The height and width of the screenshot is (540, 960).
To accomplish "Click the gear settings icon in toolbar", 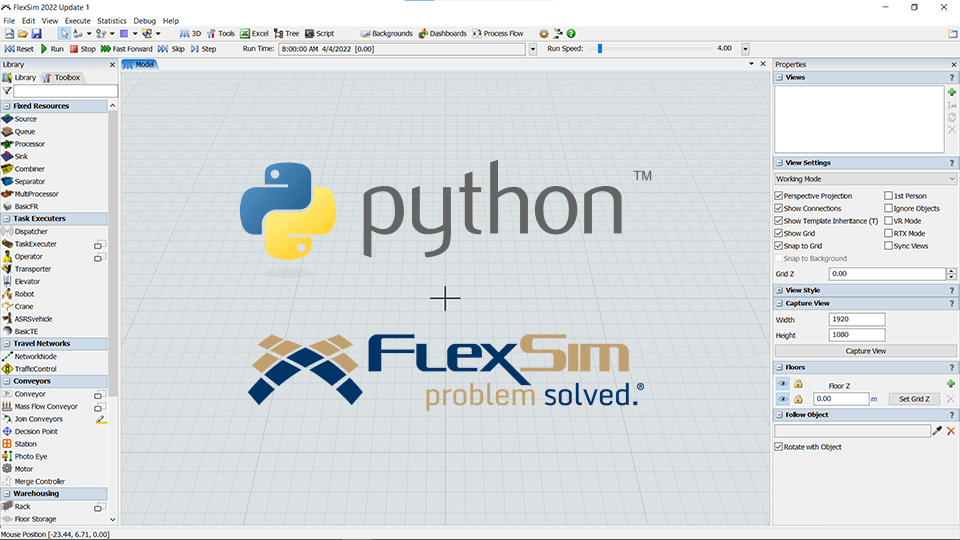I will pyautogui.click(x=544, y=34).
